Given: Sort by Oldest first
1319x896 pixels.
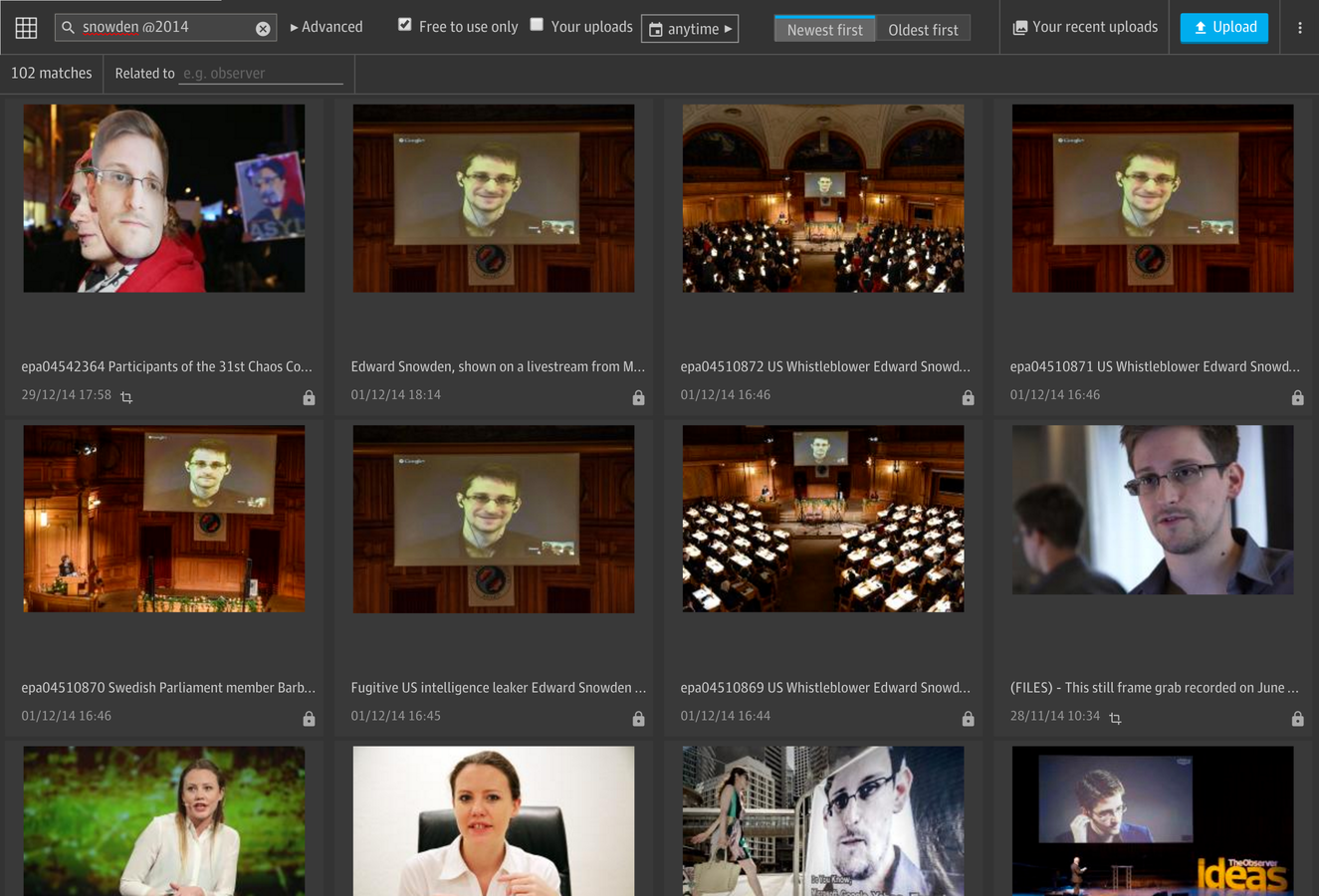Looking at the screenshot, I should tap(923, 29).
